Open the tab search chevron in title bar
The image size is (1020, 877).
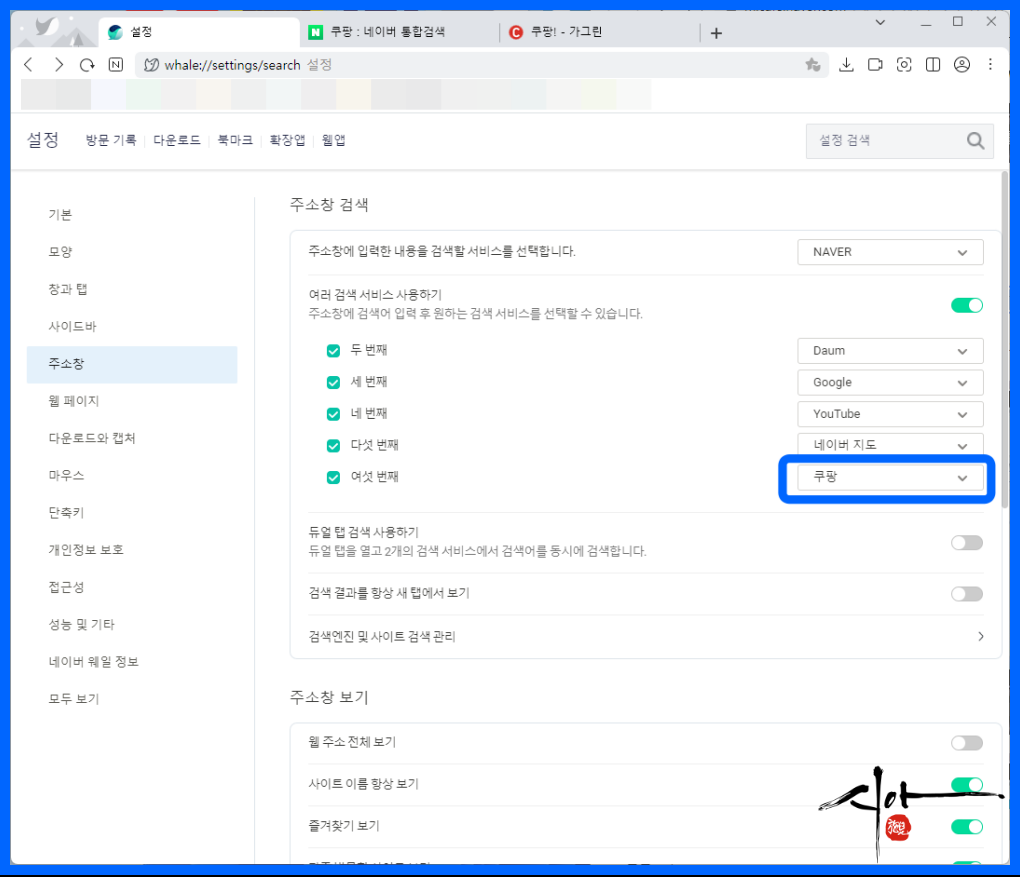880,22
